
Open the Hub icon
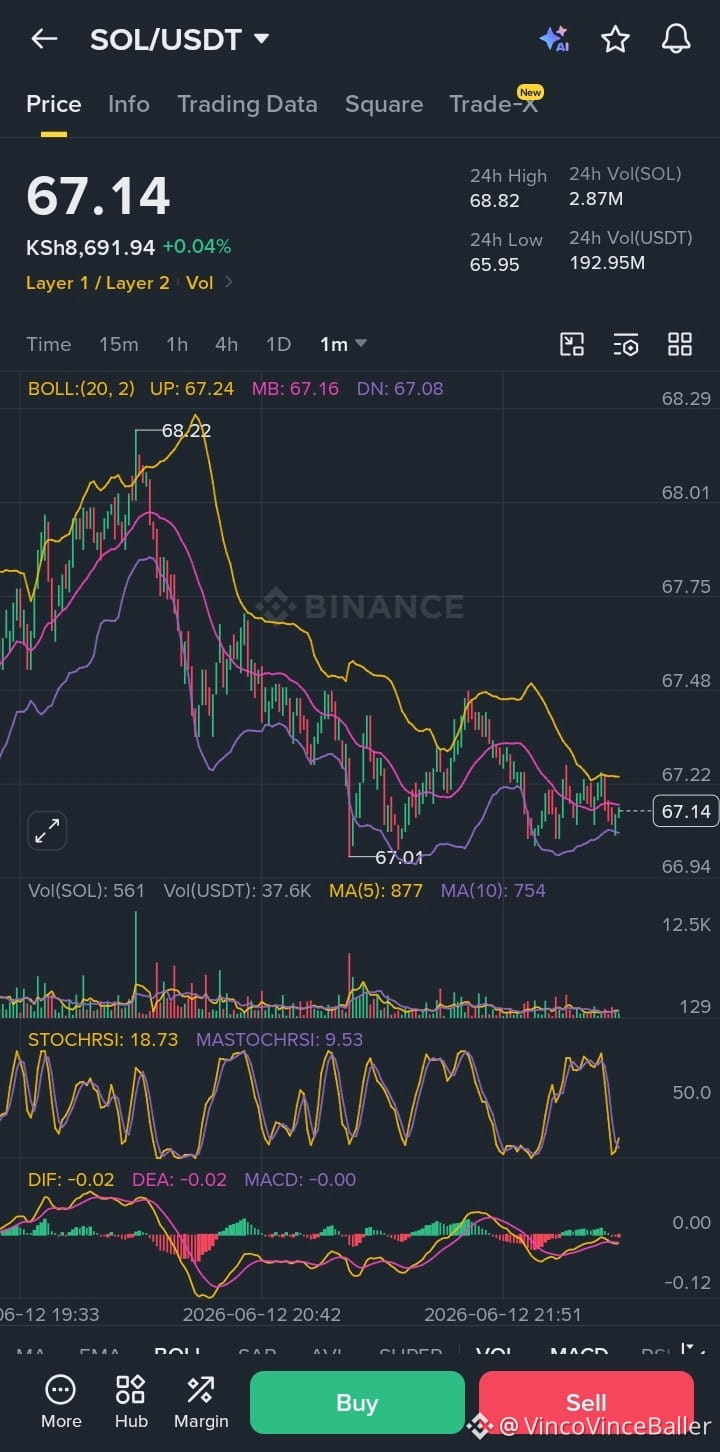[131, 1402]
